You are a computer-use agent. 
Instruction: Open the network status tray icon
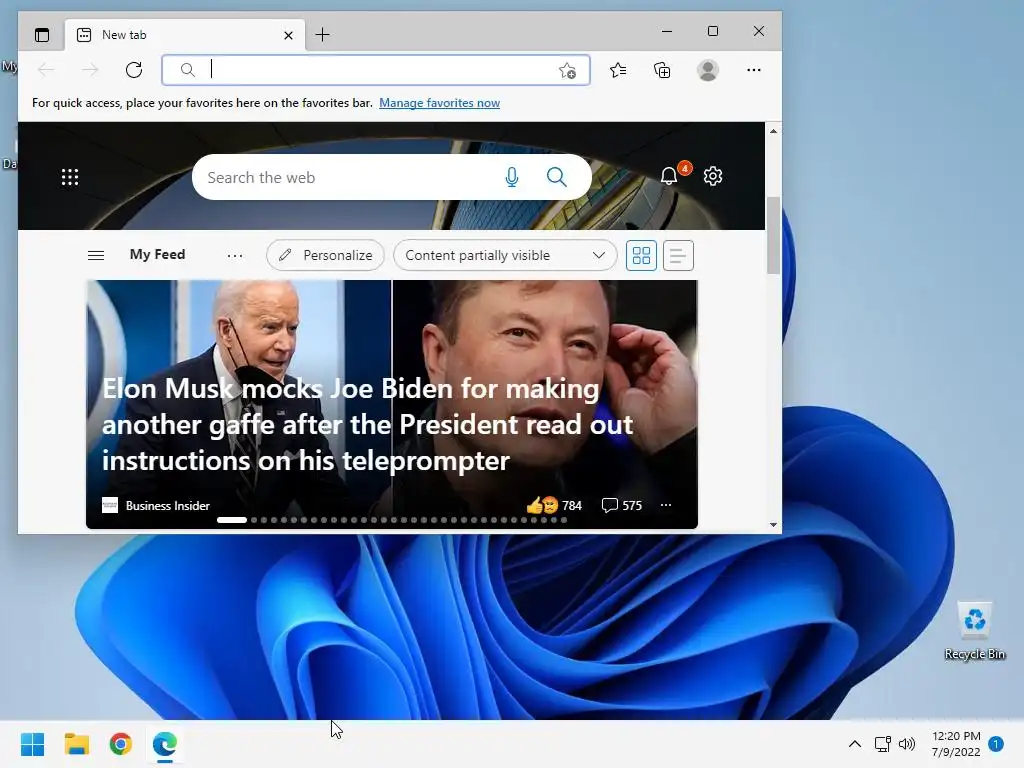click(883, 744)
